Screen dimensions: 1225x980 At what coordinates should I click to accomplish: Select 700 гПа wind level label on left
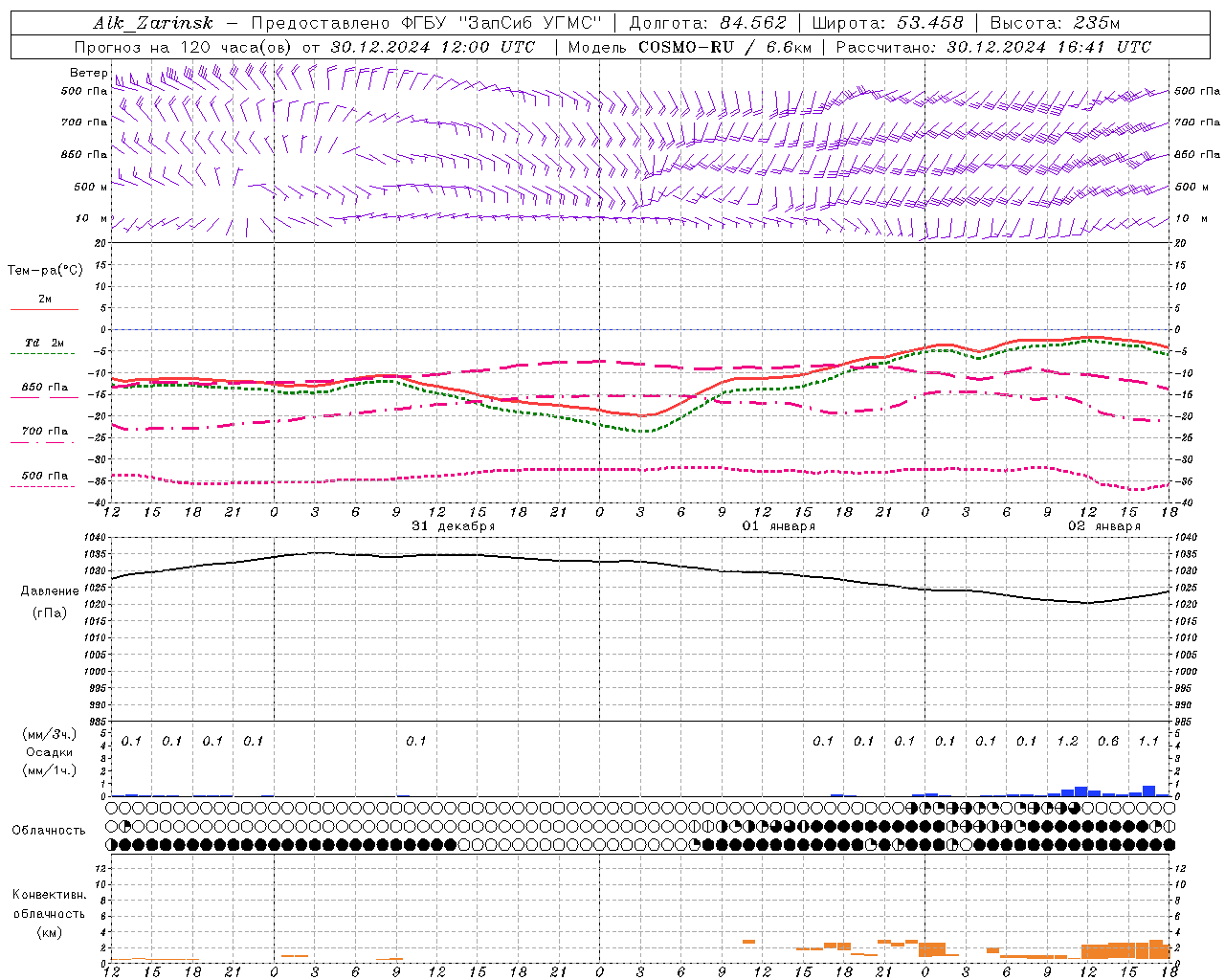(x=84, y=122)
